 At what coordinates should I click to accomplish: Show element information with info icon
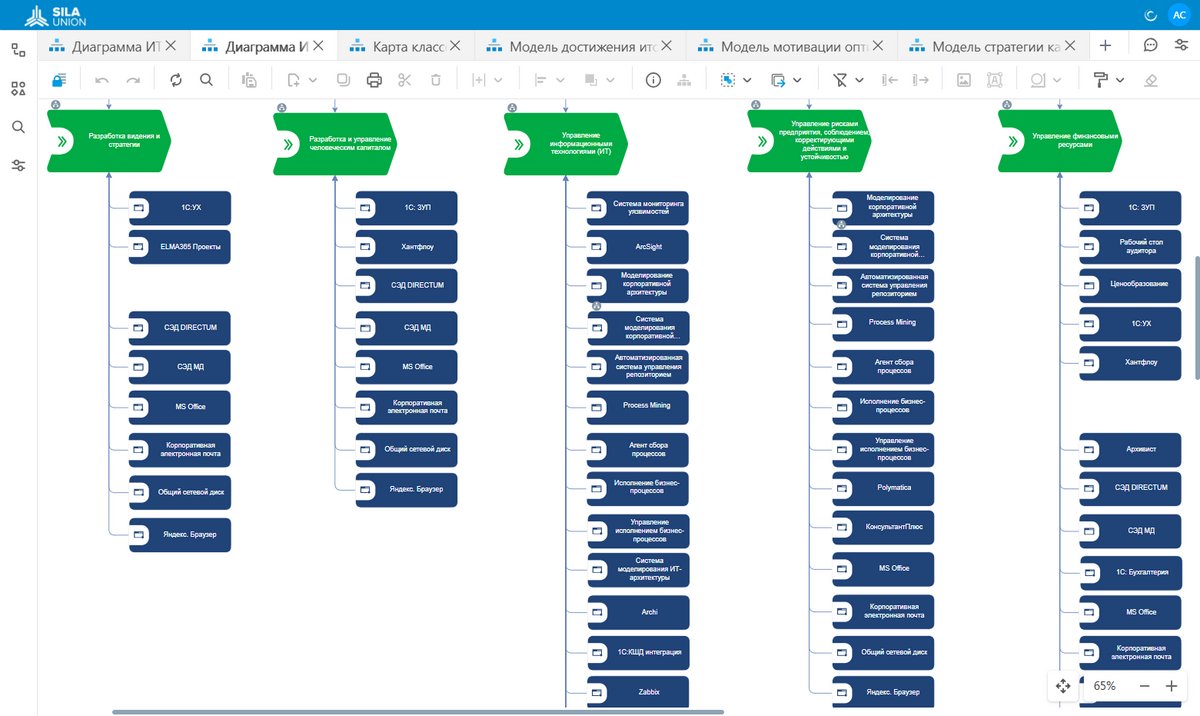tap(653, 80)
